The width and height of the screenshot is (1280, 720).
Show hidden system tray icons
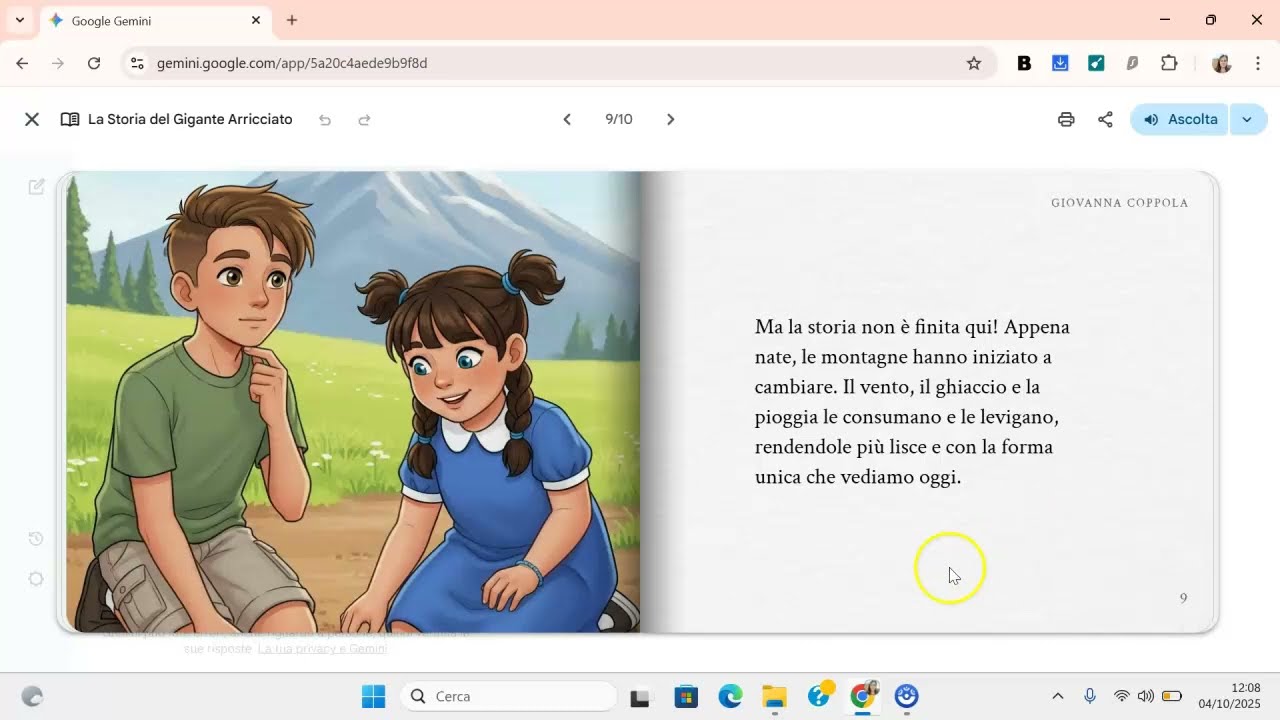click(x=1058, y=696)
